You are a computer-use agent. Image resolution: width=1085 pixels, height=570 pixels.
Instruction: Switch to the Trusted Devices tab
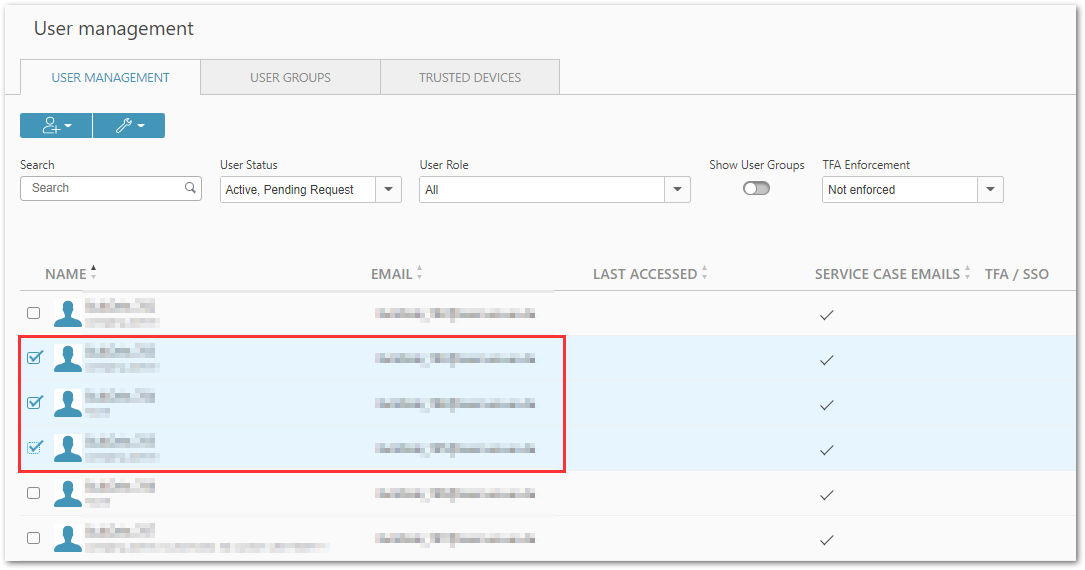(470, 77)
